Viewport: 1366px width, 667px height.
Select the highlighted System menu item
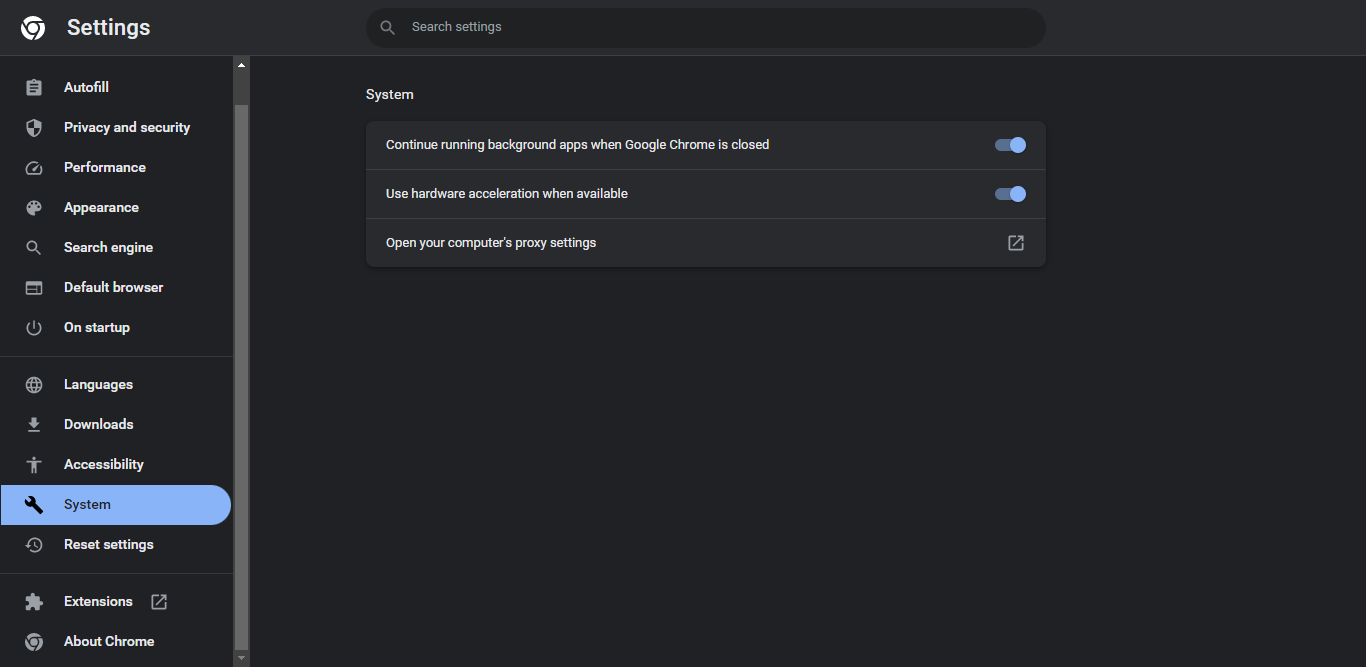(116, 505)
